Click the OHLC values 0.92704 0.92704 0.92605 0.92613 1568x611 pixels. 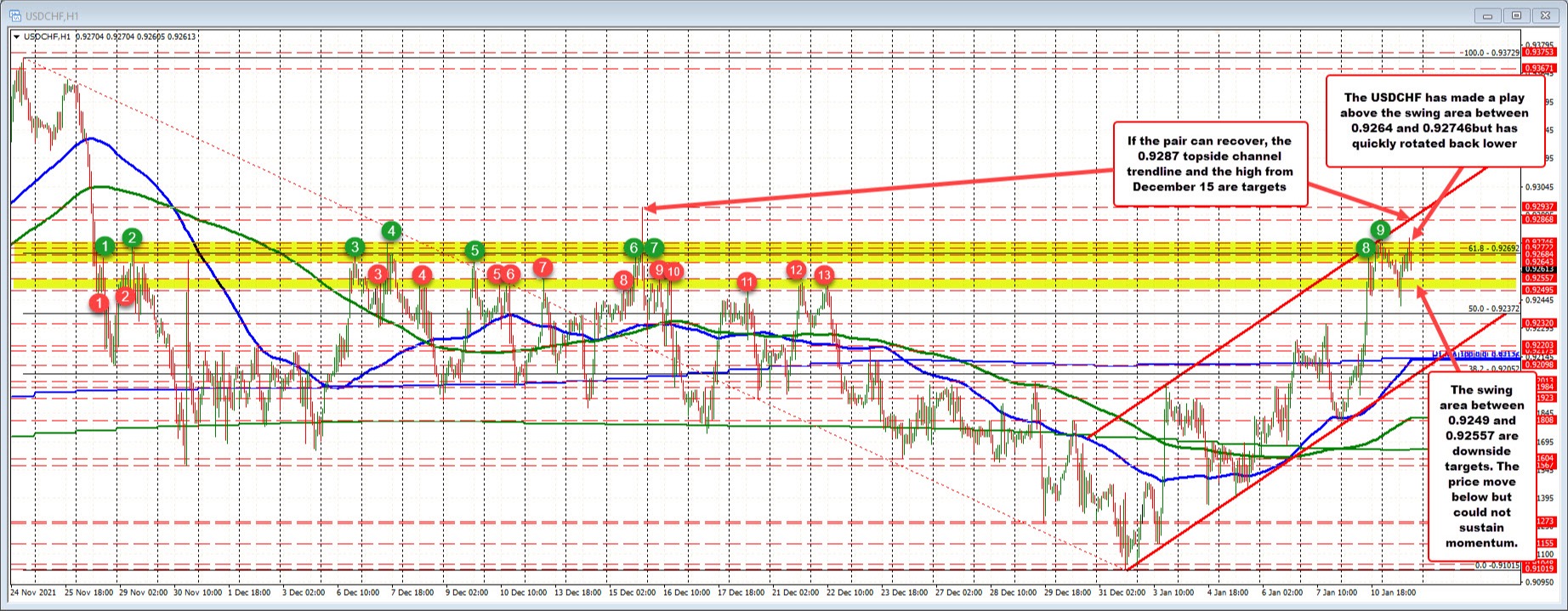point(135,37)
